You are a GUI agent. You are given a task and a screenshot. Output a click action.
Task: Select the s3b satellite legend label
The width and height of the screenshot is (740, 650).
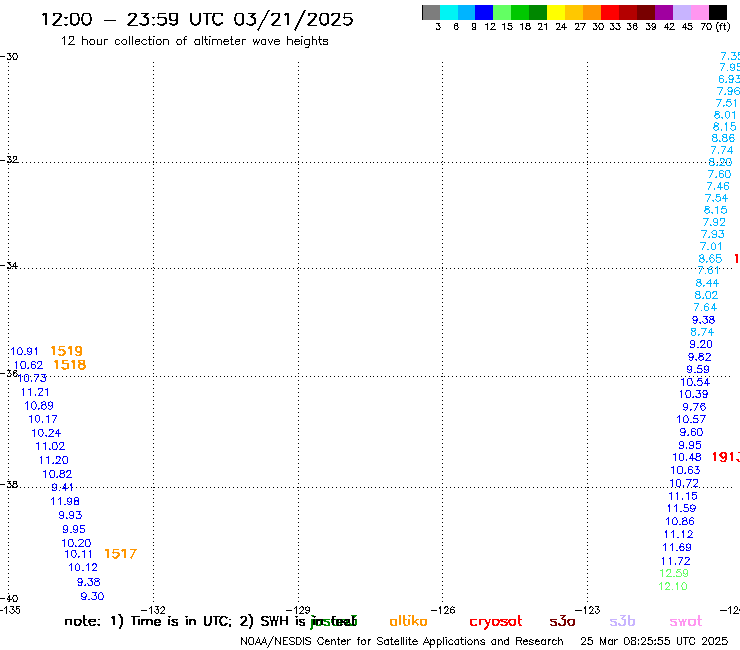click(622, 621)
